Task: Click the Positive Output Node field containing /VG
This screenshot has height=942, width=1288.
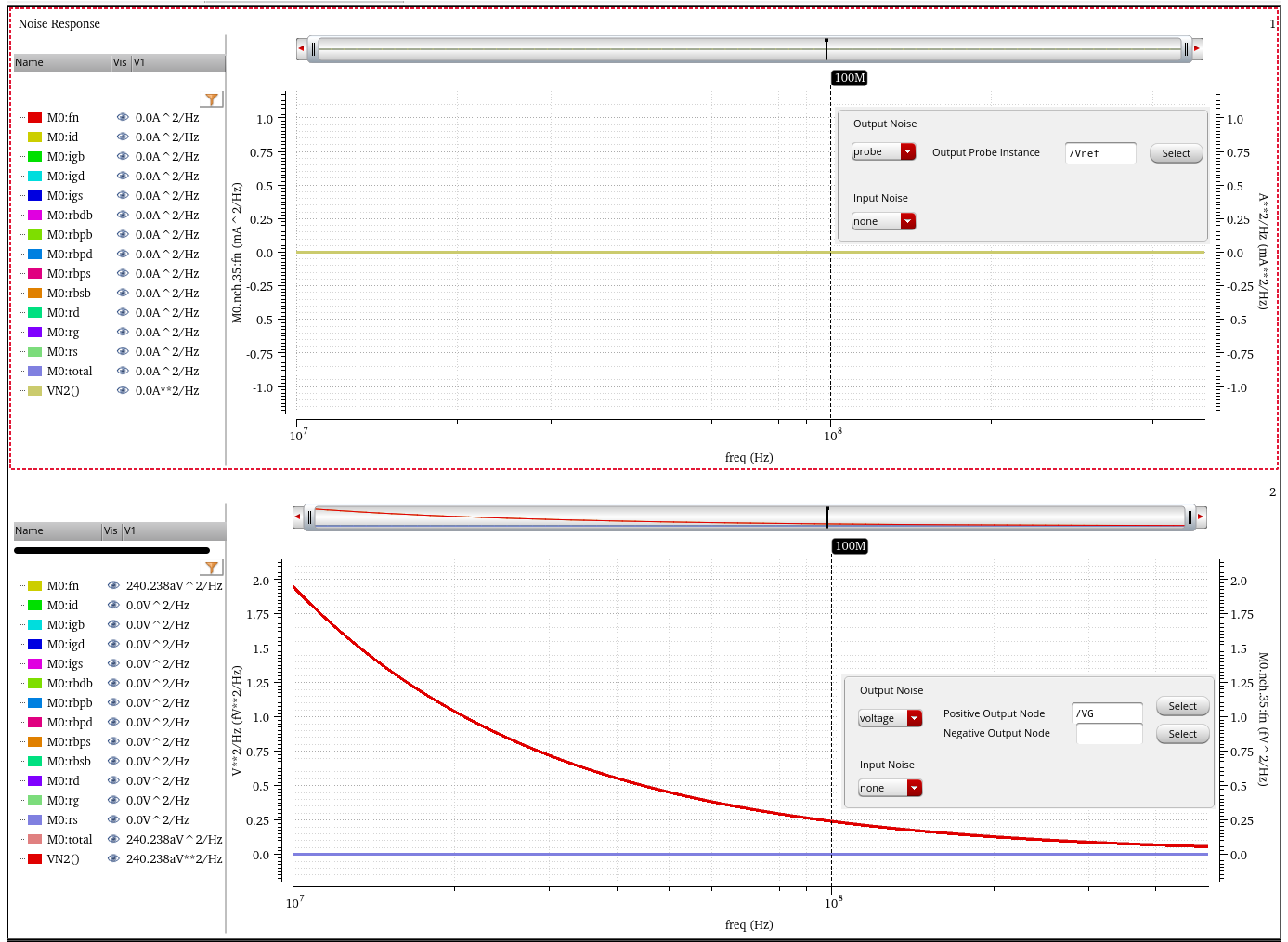Action: 1107,713
